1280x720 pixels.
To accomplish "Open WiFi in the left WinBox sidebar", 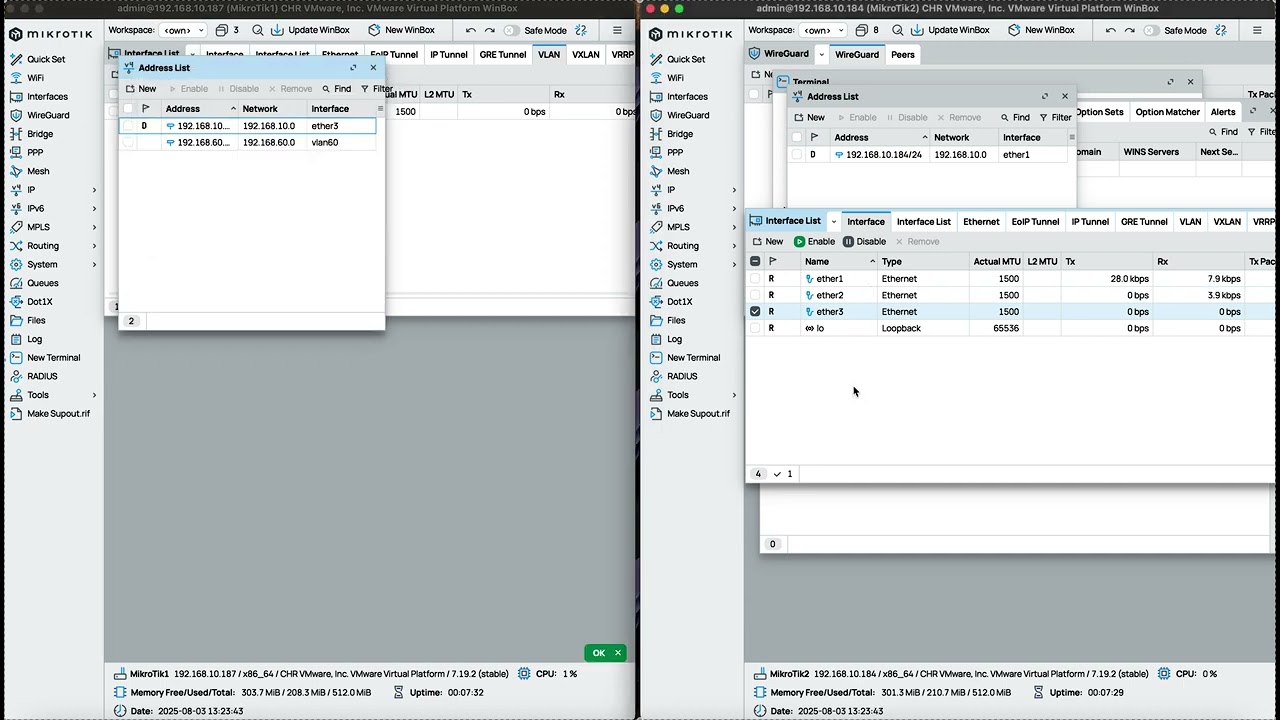I will [x=35, y=78].
